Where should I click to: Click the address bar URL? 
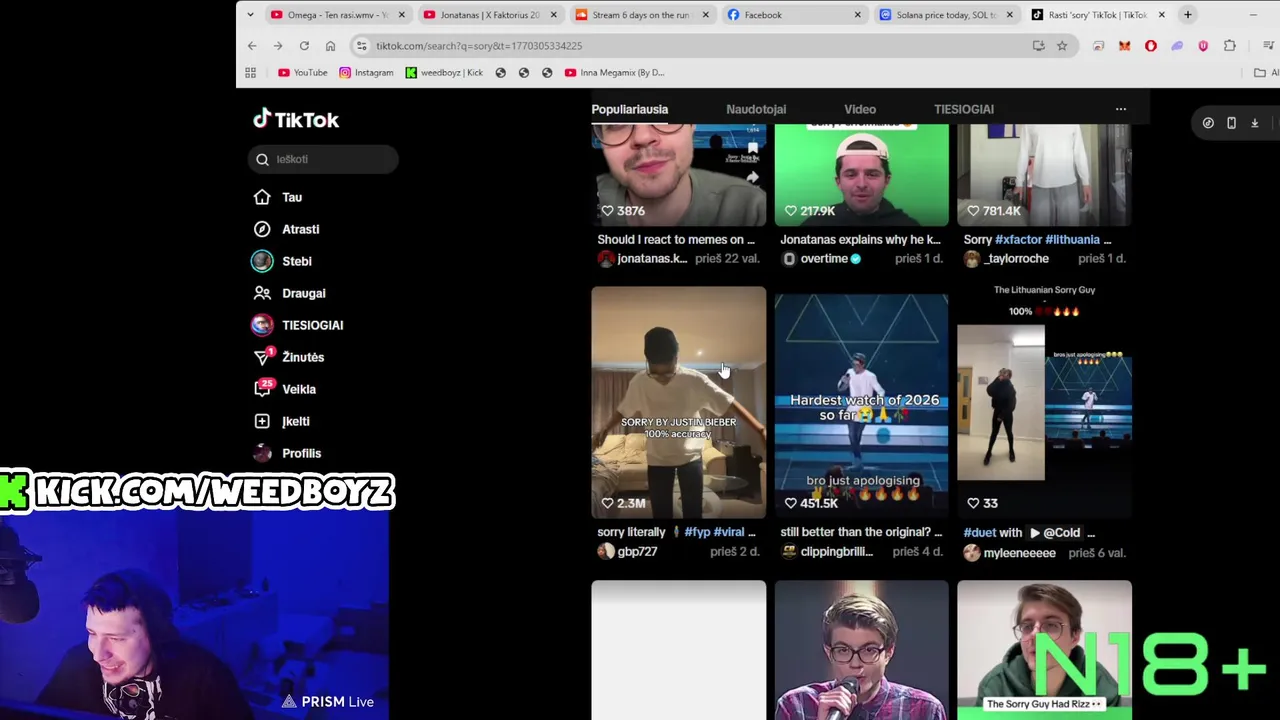point(479,46)
